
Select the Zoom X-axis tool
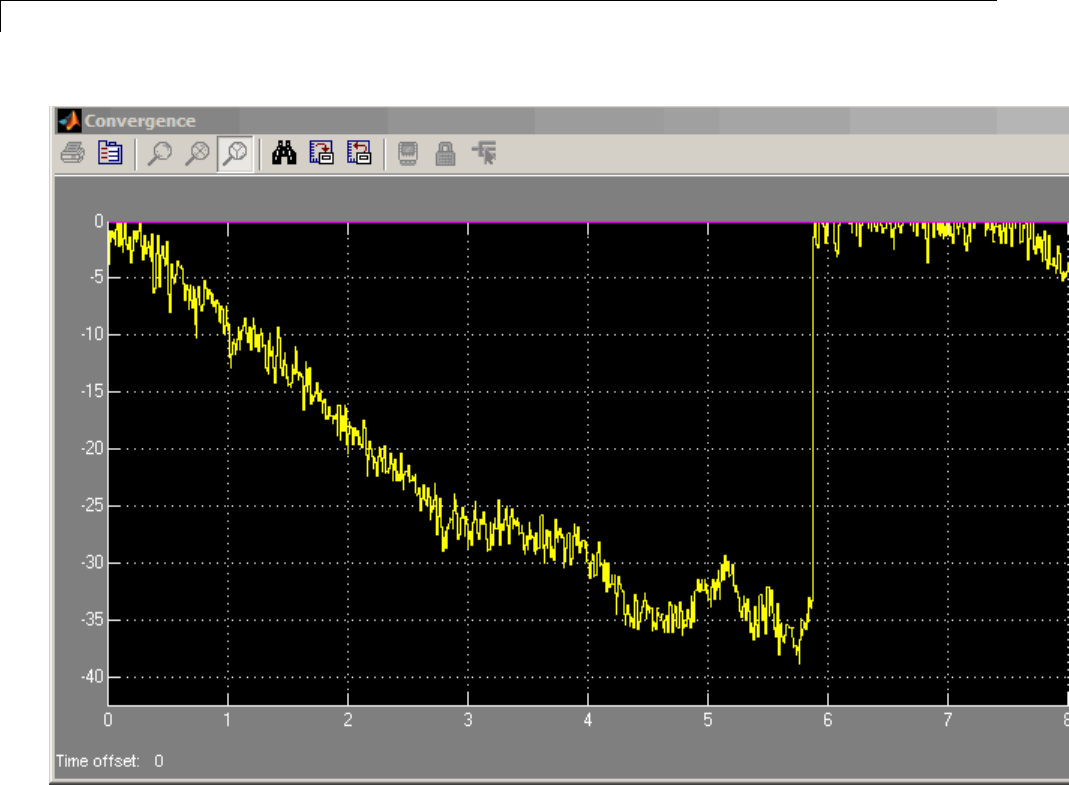(198, 153)
